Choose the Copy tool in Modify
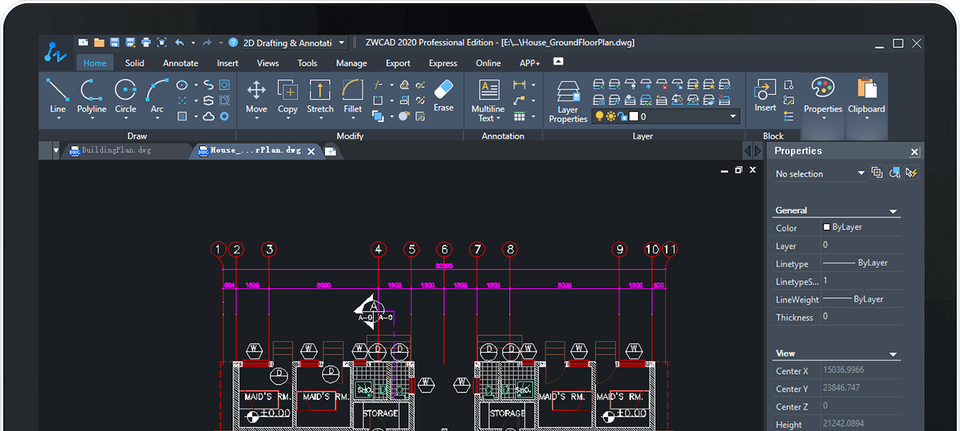Screen dimensions: 960x431 coord(288,96)
